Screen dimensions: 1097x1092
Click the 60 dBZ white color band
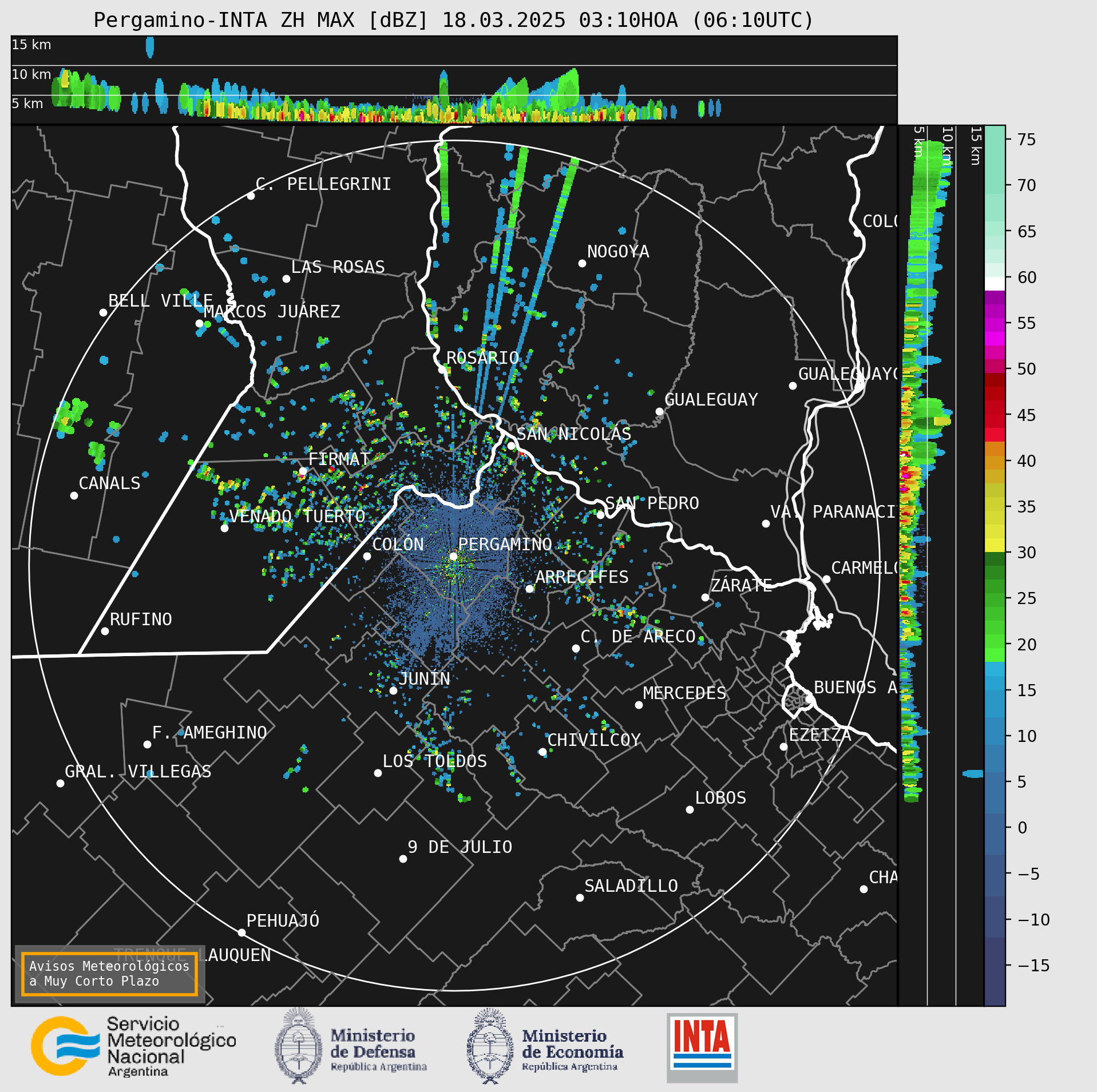[x=995, y=284]
